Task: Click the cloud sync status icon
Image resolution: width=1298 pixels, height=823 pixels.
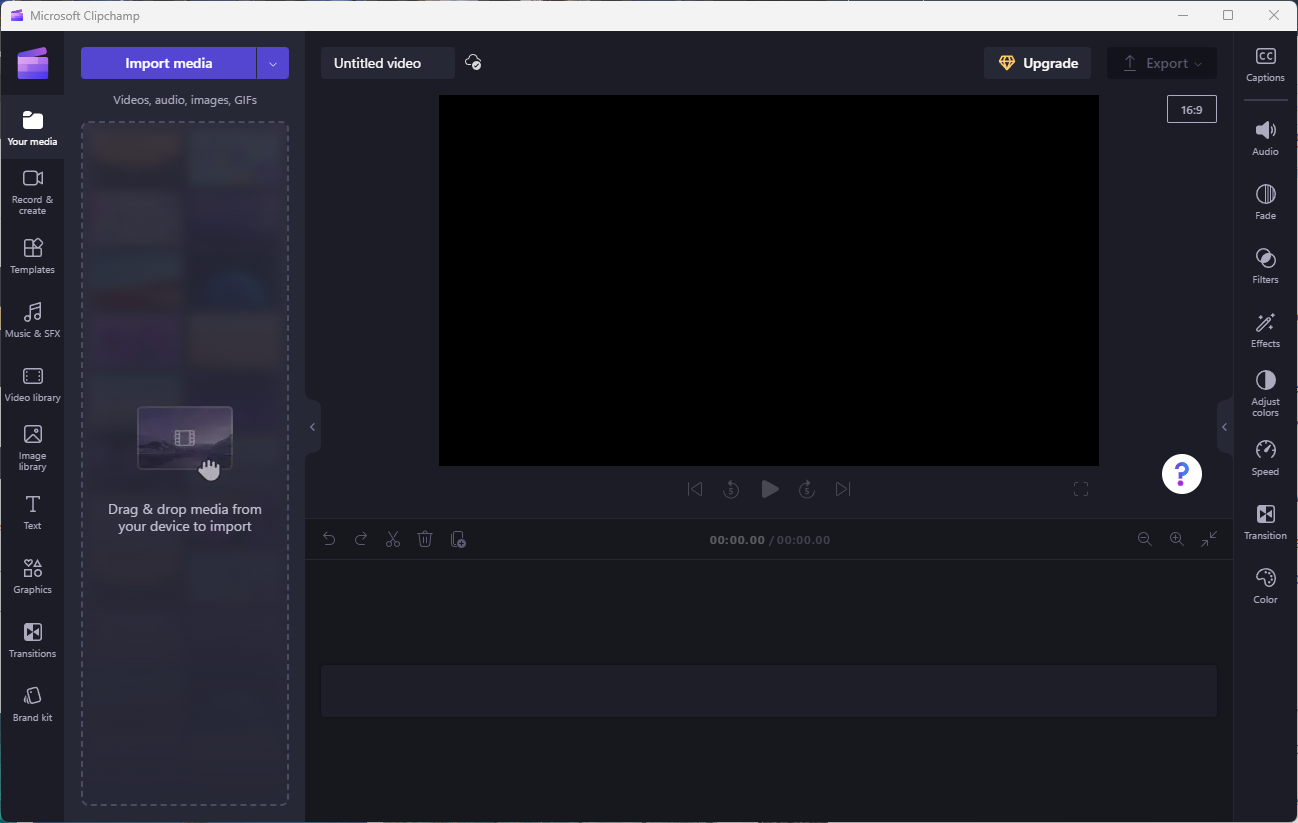Action: click(x=474, y=63)
